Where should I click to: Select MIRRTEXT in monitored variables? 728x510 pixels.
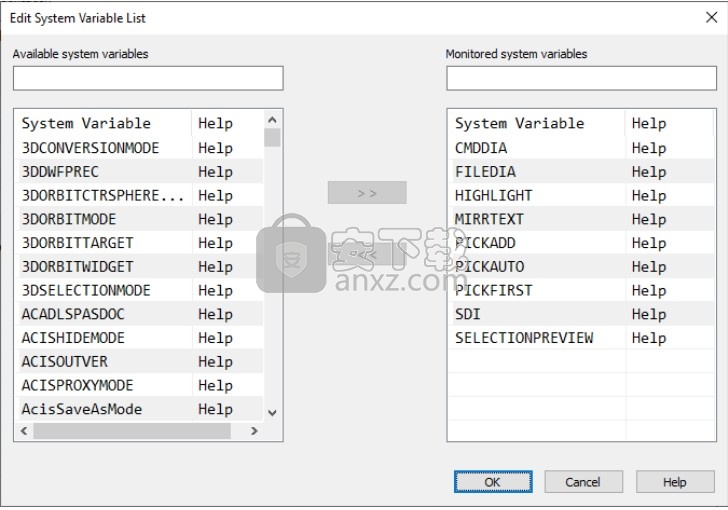[x=489, y=219]
